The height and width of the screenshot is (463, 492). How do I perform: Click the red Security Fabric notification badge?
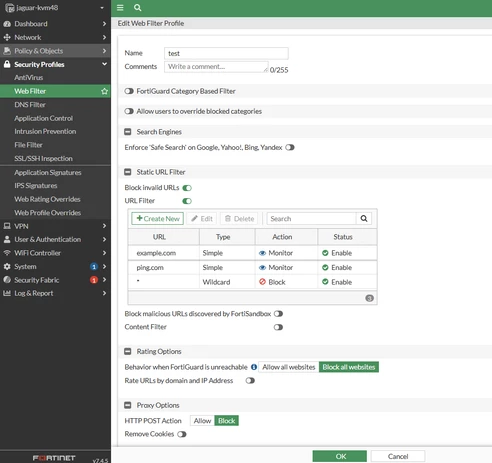tap(94, 280)
